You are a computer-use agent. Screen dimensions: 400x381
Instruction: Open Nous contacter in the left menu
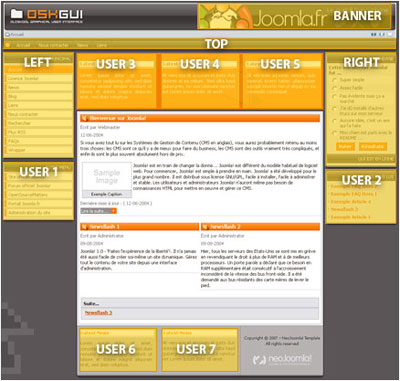coord(39,114)
